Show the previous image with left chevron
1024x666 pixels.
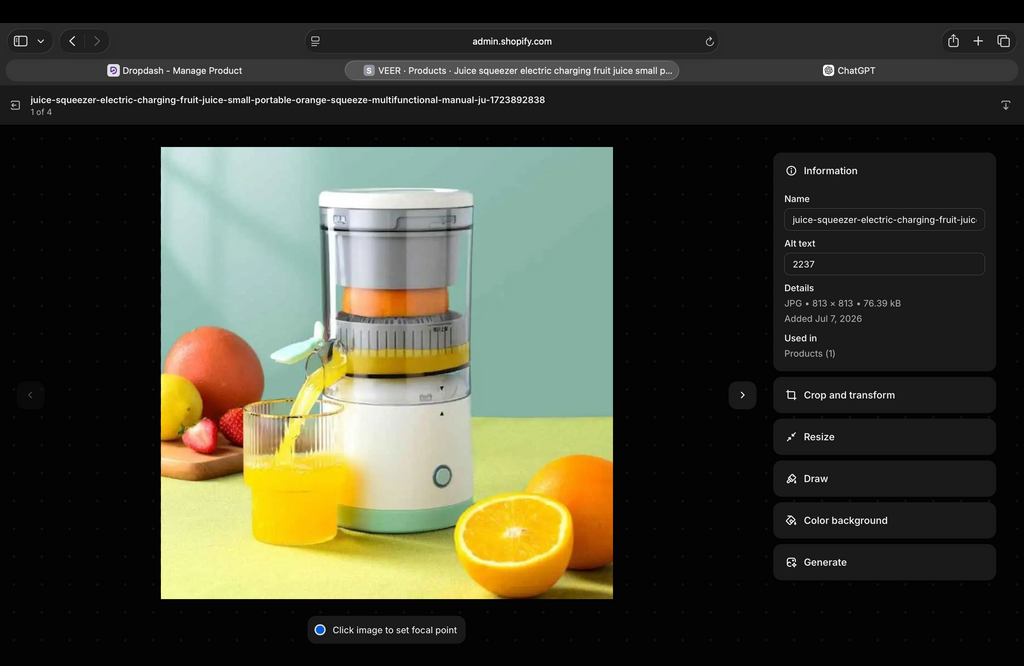pos(30,395)
